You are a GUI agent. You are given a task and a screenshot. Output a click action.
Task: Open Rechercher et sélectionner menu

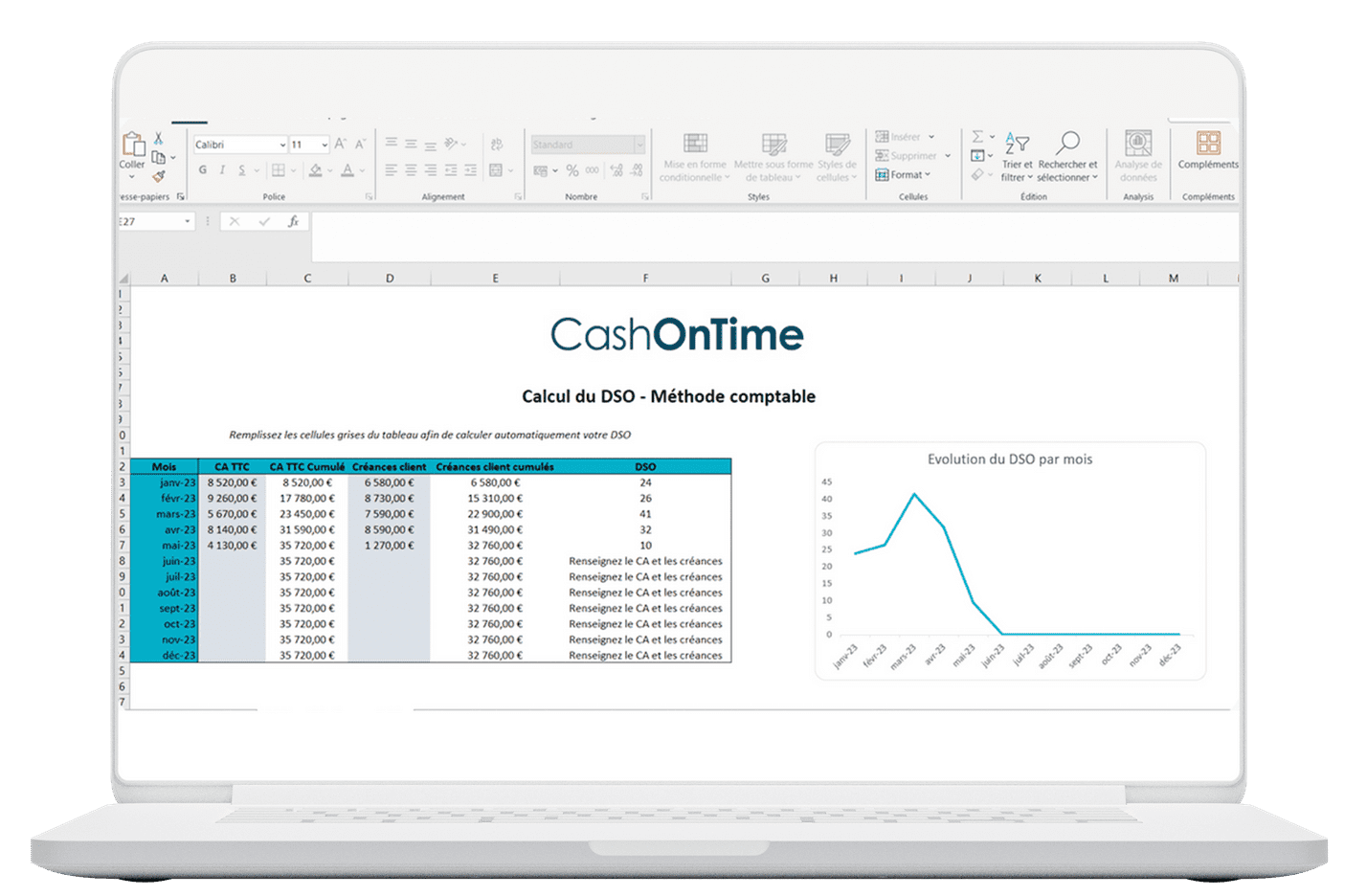pyautogui.click(x=1067, y=158)
